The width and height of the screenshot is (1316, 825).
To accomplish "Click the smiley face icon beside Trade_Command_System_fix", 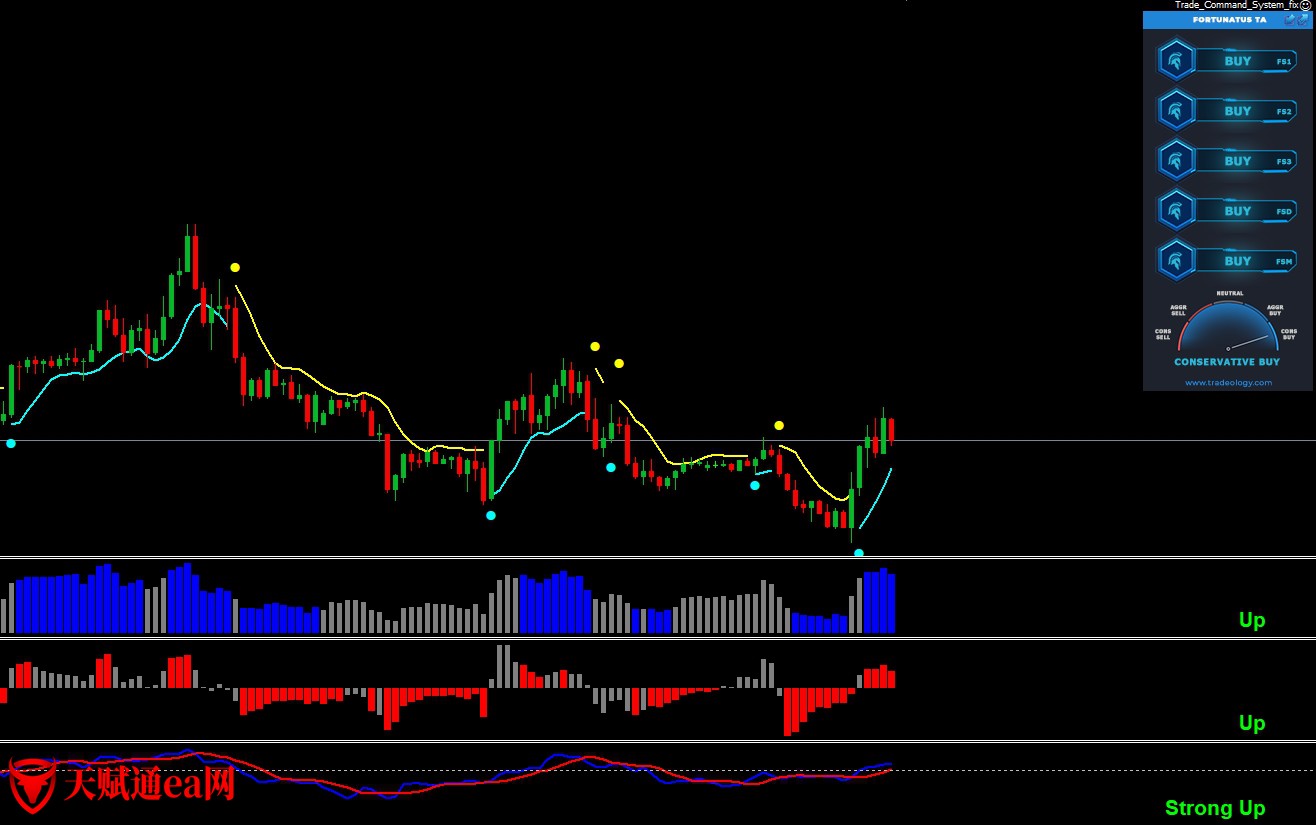I will point(1305,5).
